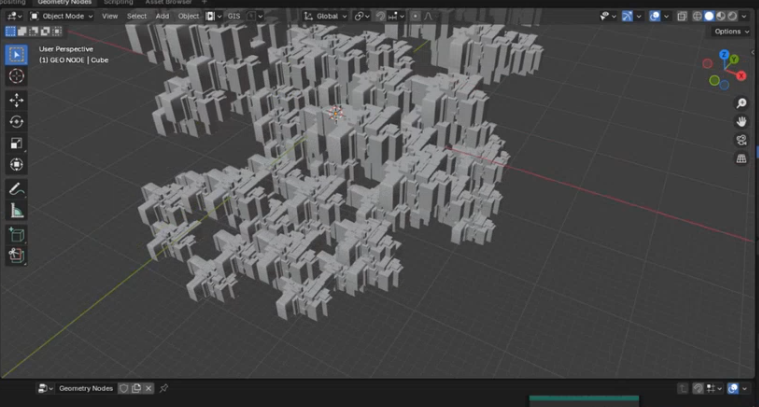Viewport: 759px width, 407px height.
Task: Pick the Add Cube tool
Action: click(x=16, y=235)
